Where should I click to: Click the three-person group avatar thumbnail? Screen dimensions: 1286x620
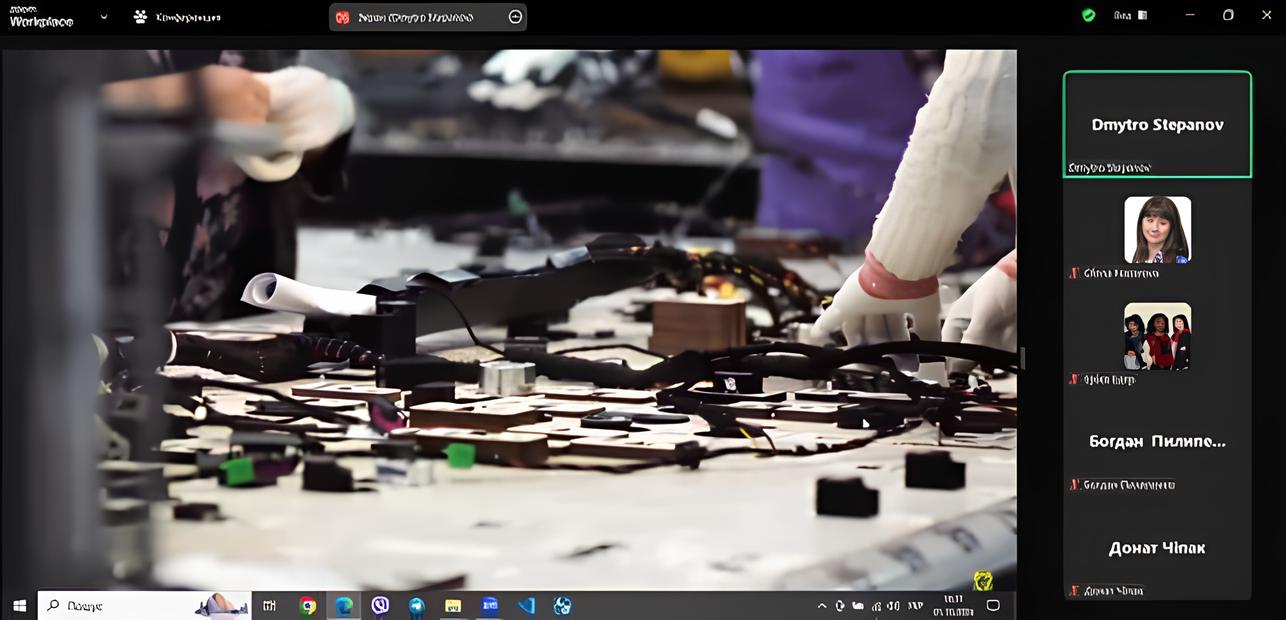click(x=1157, y=336)
